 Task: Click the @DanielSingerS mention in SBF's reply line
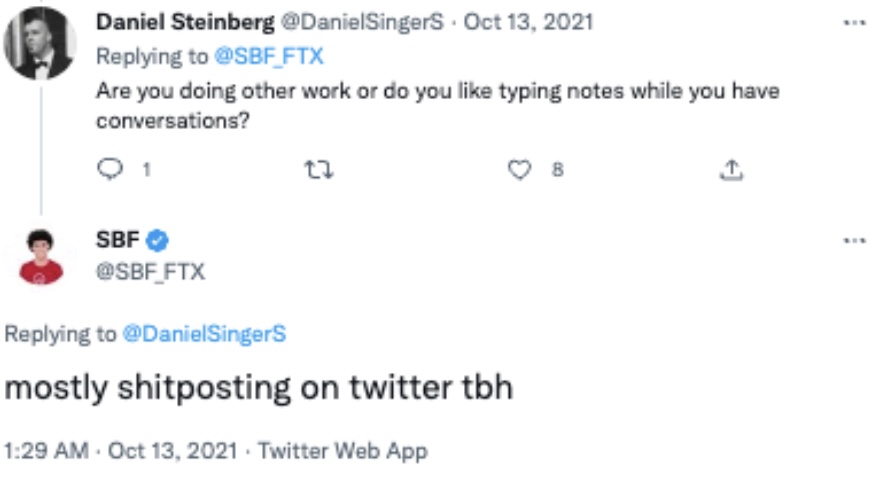click(203, 334)
